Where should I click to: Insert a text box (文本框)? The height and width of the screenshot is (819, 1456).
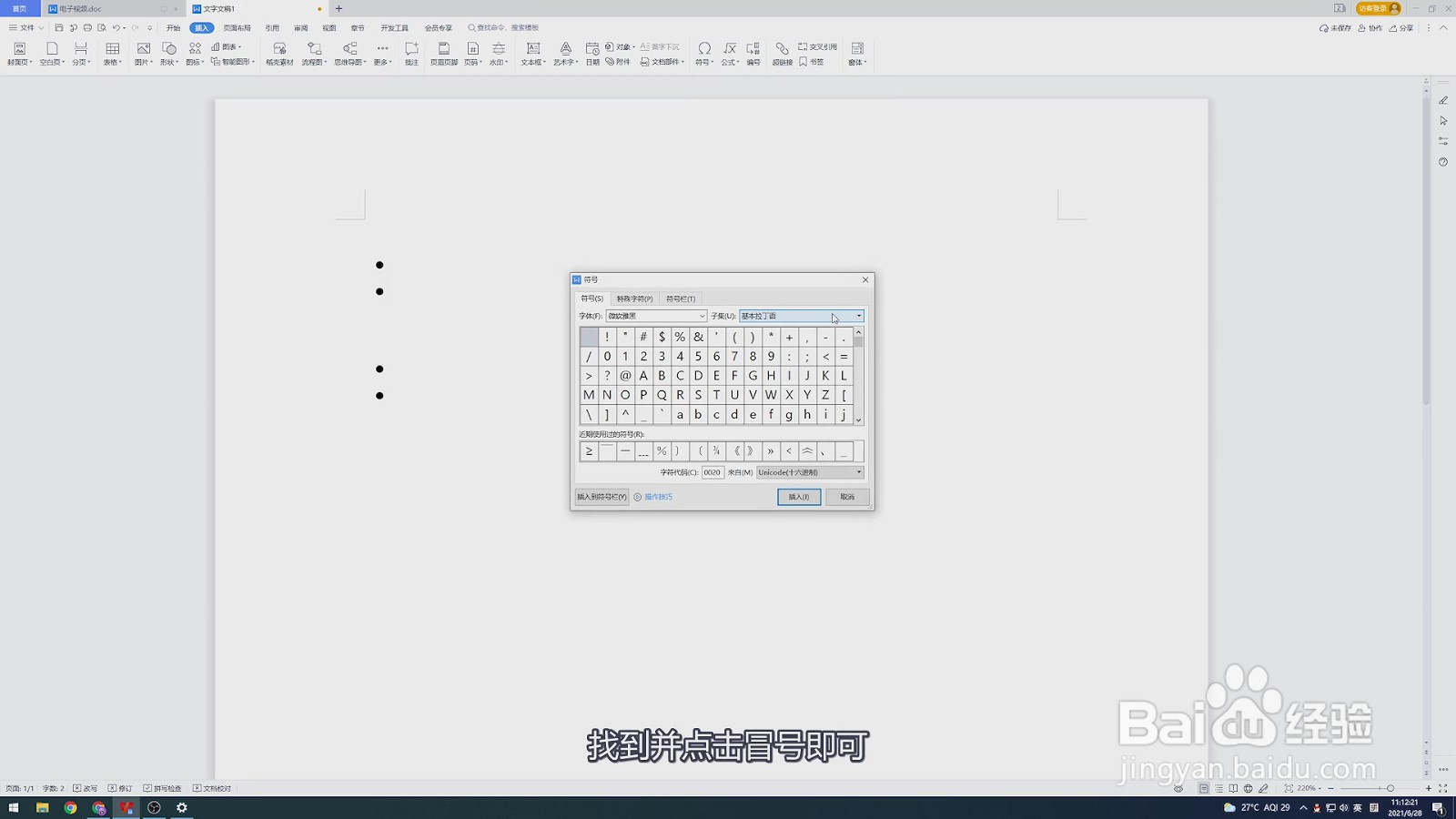tap(533, 54)
